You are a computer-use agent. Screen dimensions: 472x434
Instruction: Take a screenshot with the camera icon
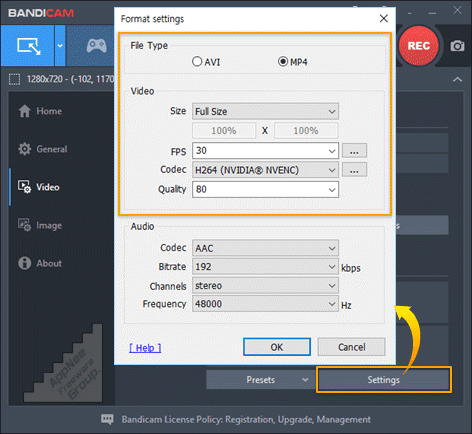tap(457, 46)
